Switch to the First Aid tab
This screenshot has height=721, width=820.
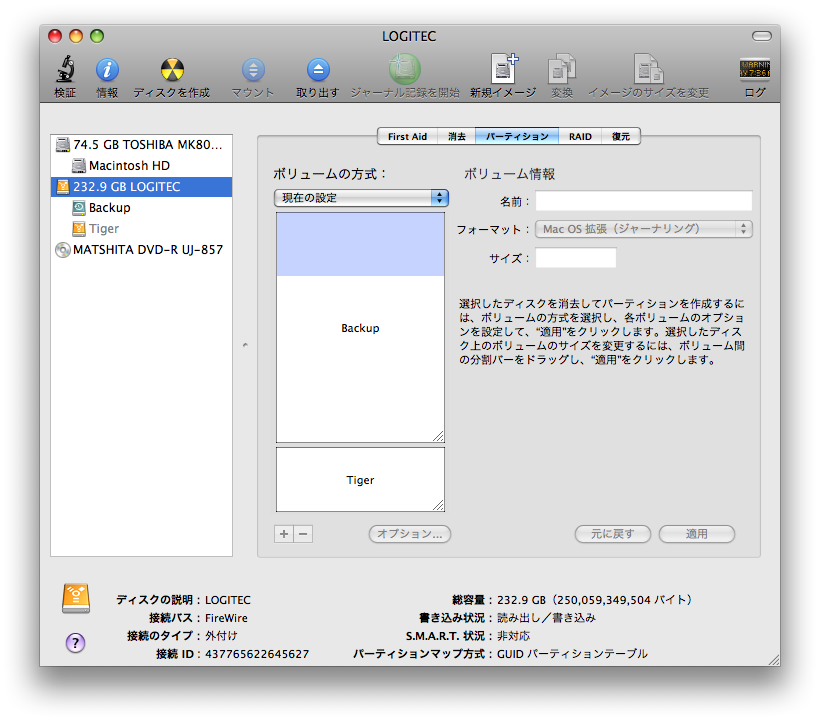(407, 136)
